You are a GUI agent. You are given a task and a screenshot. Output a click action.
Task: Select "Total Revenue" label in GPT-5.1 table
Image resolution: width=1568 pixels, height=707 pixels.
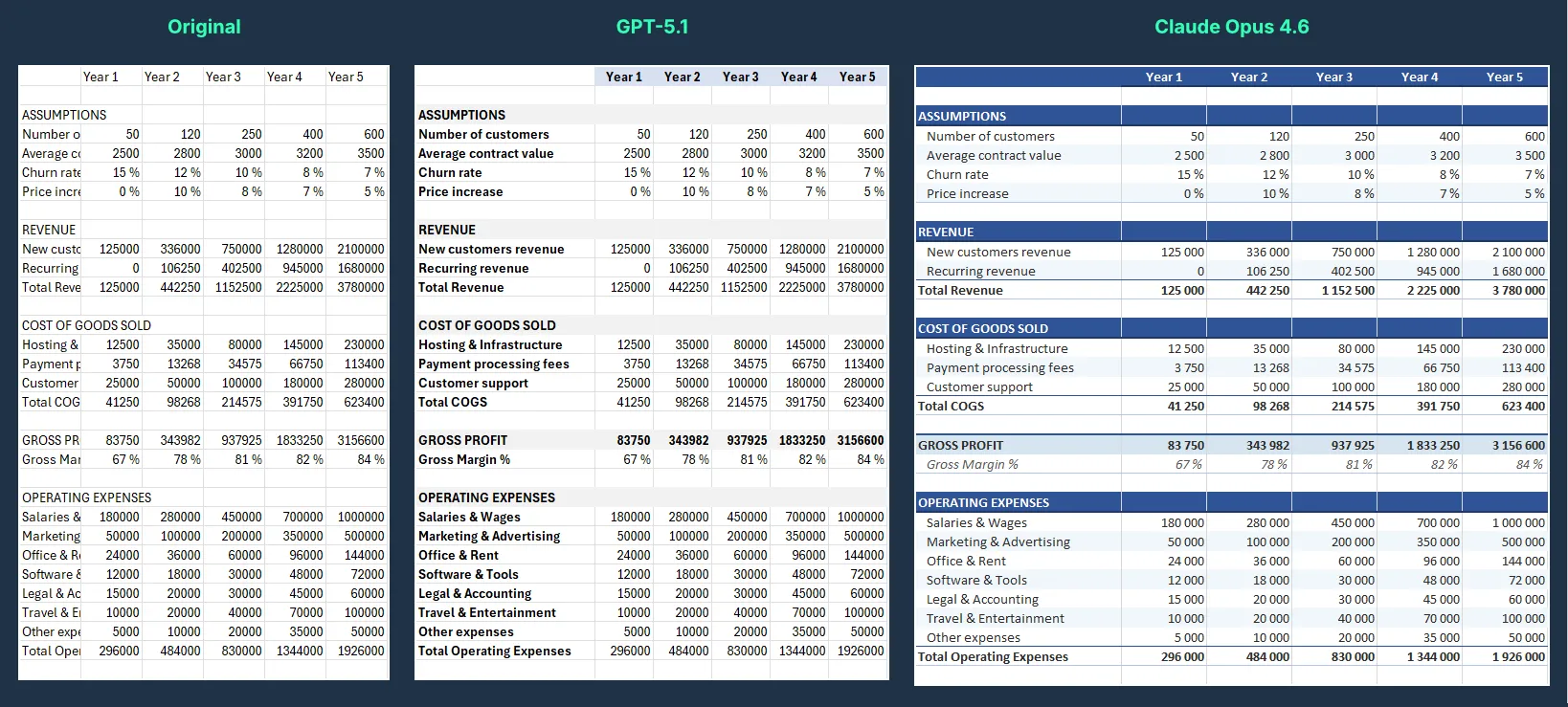[x=460, y=287]
